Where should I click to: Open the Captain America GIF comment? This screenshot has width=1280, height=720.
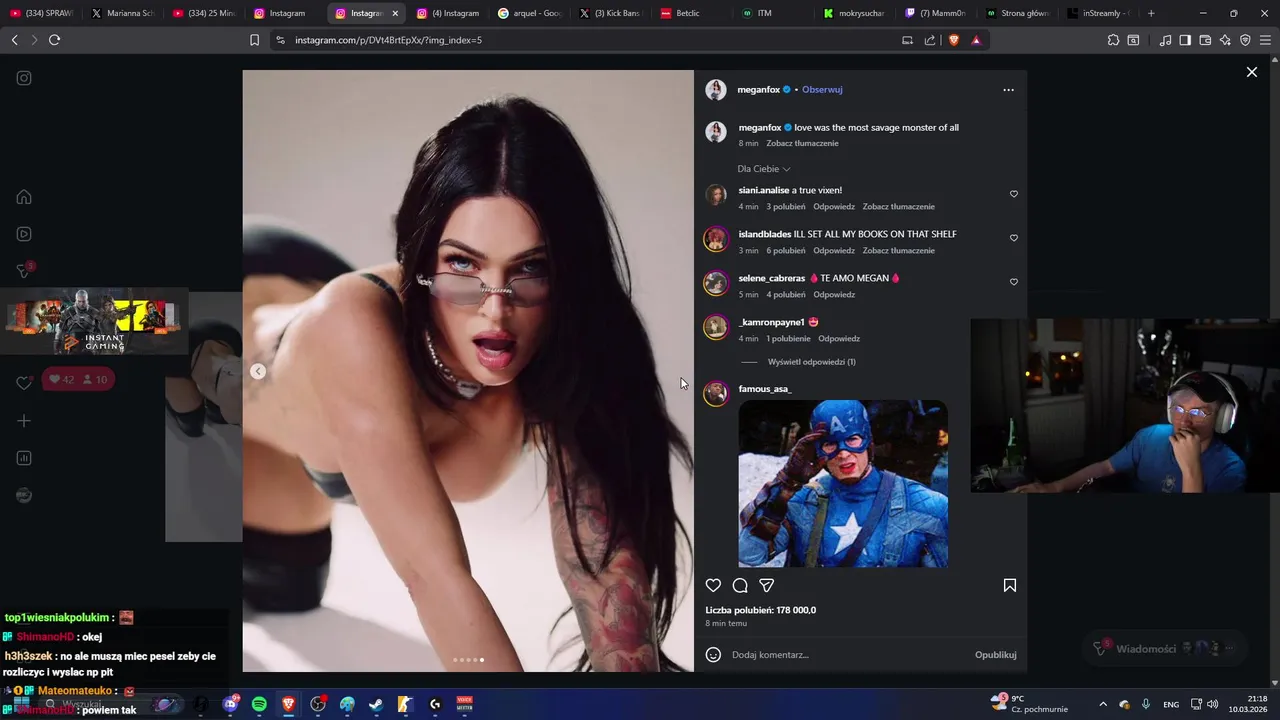843,484
